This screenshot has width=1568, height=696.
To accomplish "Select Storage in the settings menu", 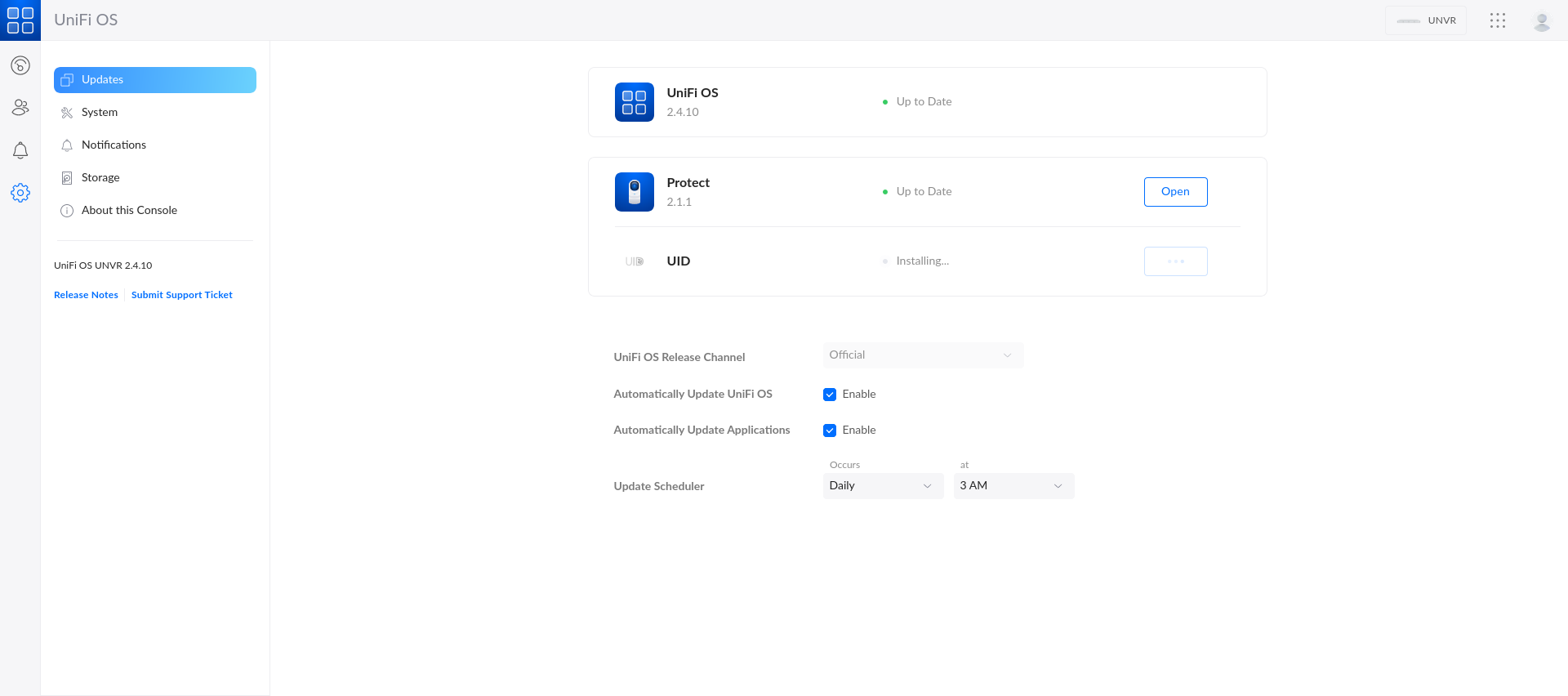I will 100,178.
